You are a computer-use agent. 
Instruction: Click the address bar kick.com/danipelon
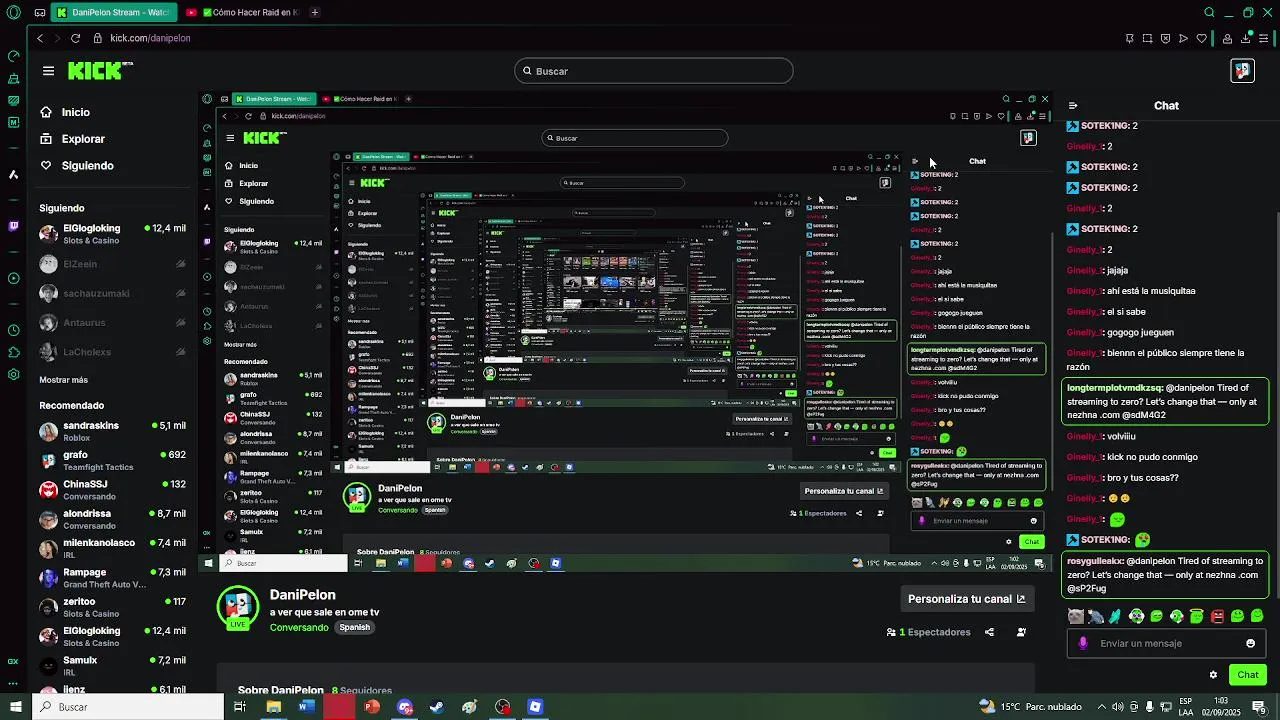pos(150,38)
